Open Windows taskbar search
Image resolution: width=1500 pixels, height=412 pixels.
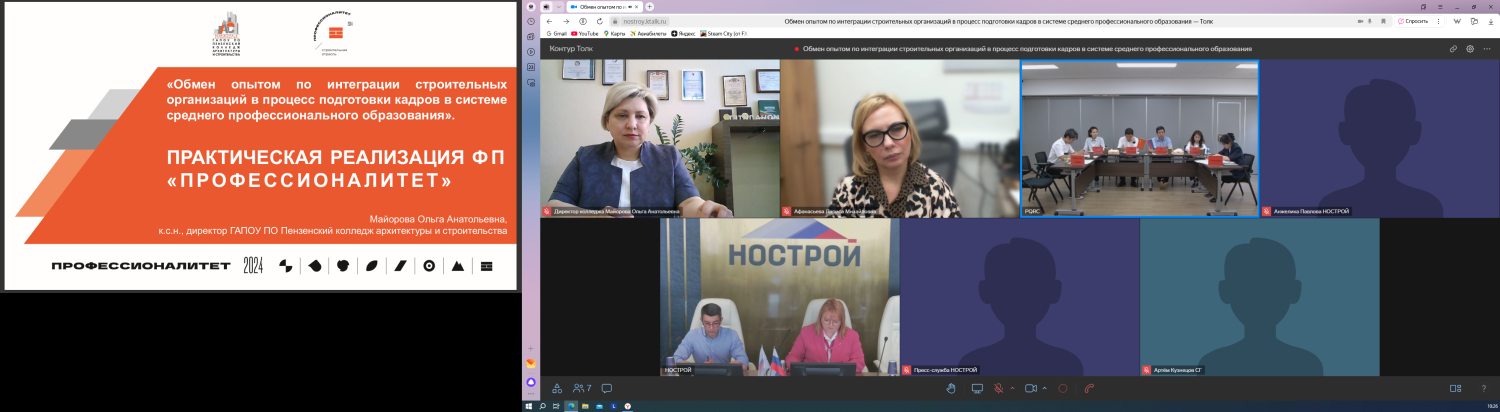click(542, 406)
